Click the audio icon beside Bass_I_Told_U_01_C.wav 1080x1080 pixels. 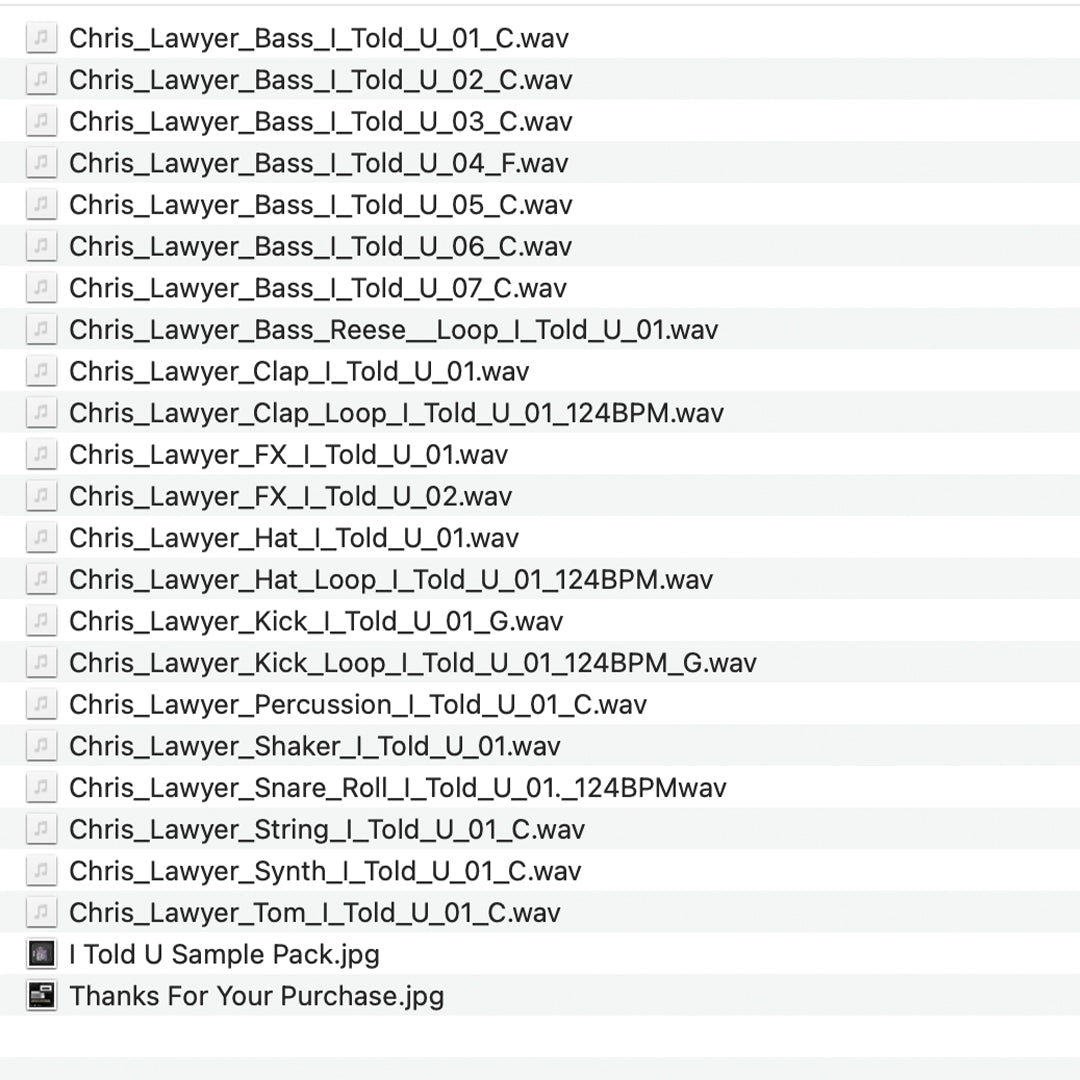tap(41, 38)
